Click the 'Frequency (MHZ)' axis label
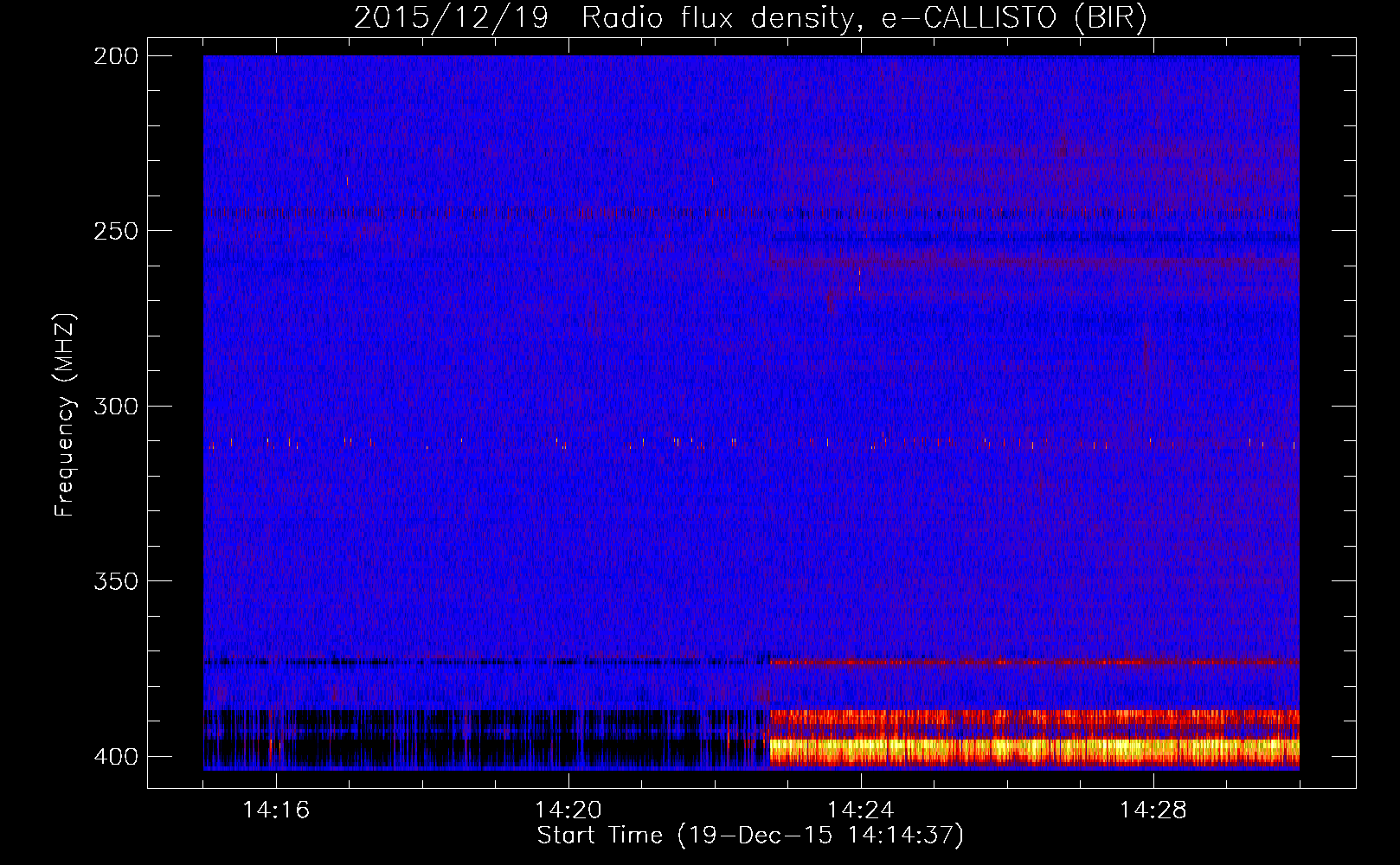 pos(65,415)
